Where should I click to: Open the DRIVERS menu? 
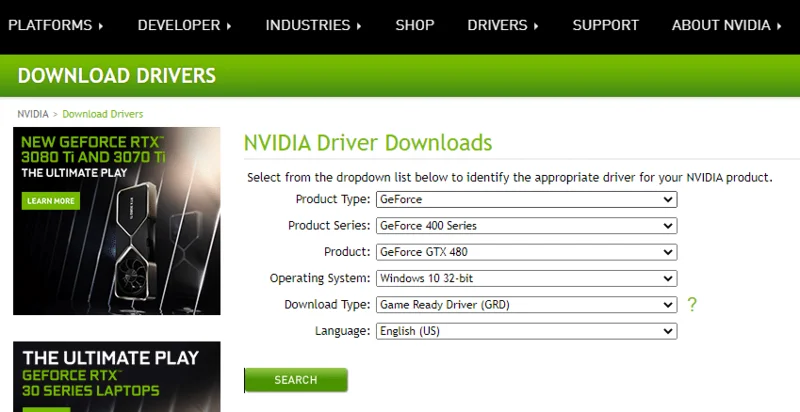tap(503, 25)
